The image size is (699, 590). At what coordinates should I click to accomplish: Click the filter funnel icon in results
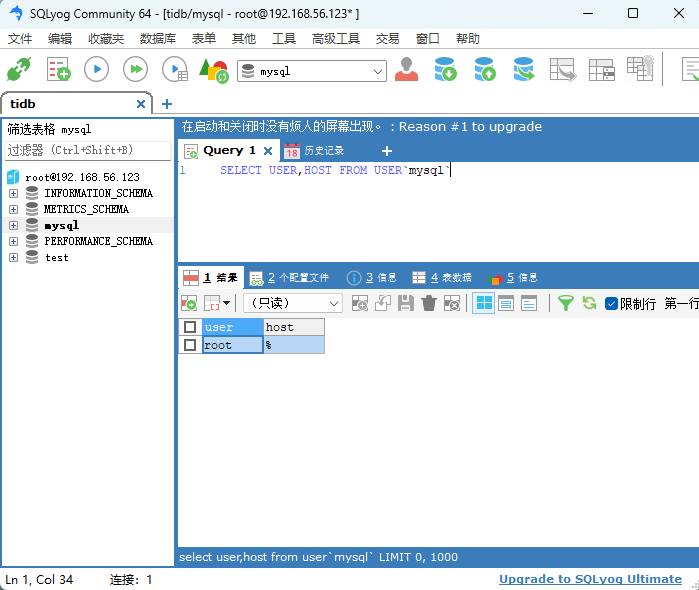[x=566, y=303]
